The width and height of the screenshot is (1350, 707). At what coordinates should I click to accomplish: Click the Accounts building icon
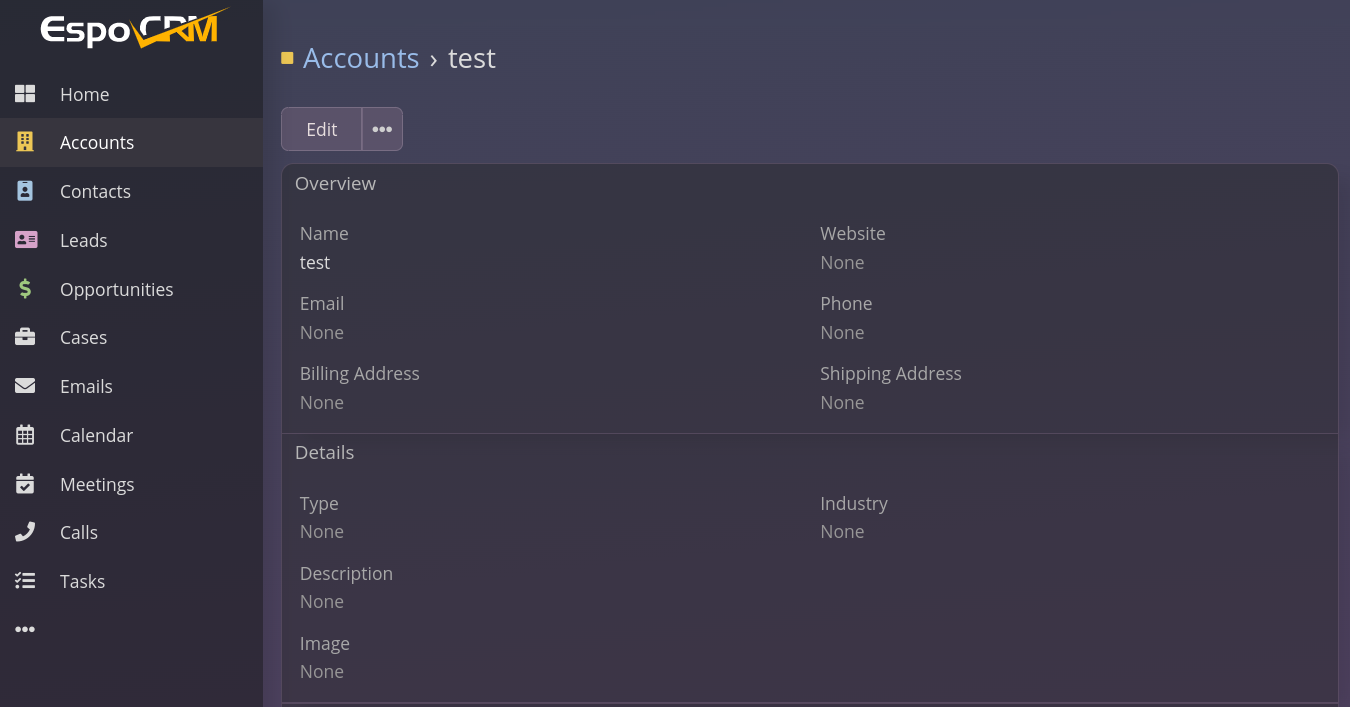[25, 142]
